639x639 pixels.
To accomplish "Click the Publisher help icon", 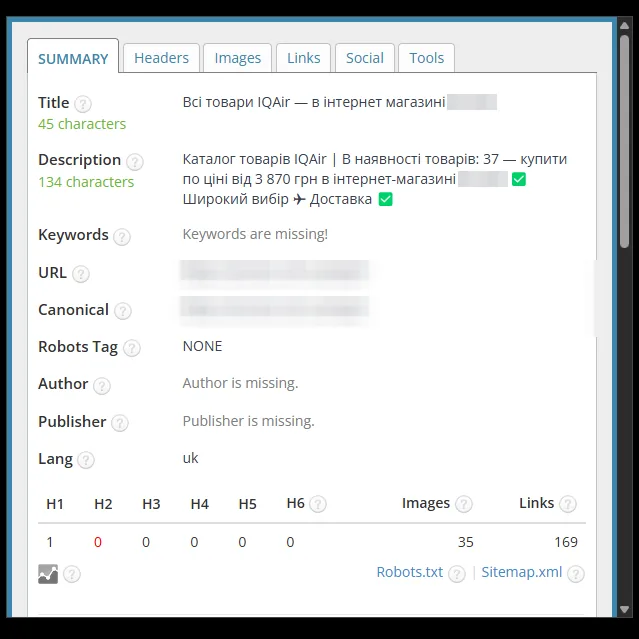I will 120,423.
